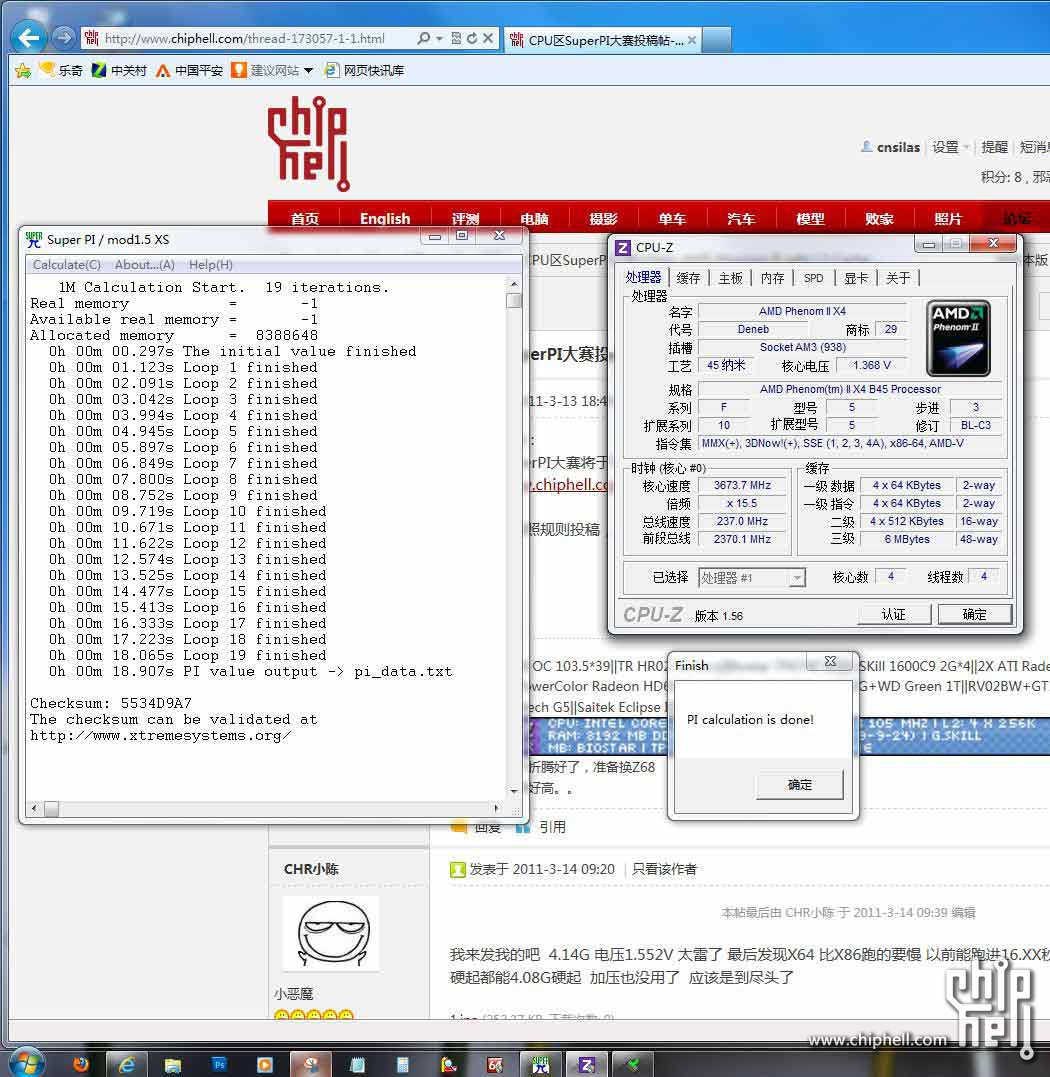Click the browser Forward arrow
The image size is (1050, 1077).
63,37
